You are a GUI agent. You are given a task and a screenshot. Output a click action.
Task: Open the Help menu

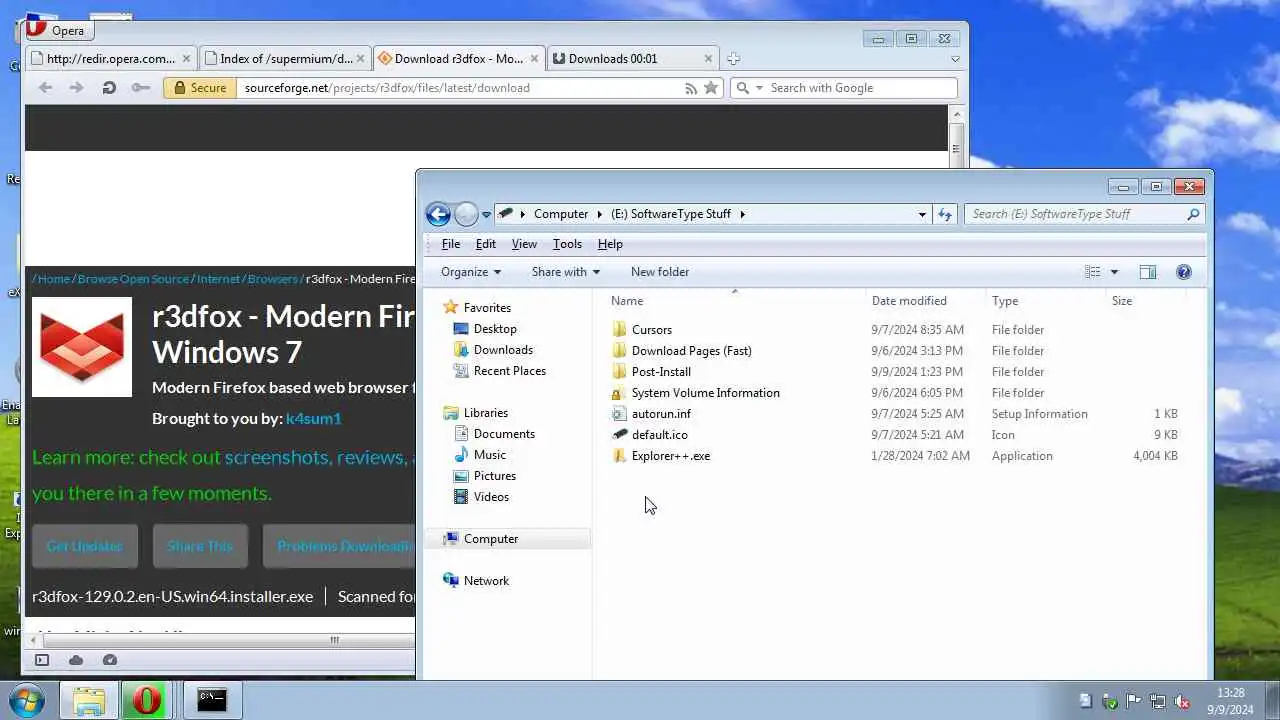pos(610,244)
